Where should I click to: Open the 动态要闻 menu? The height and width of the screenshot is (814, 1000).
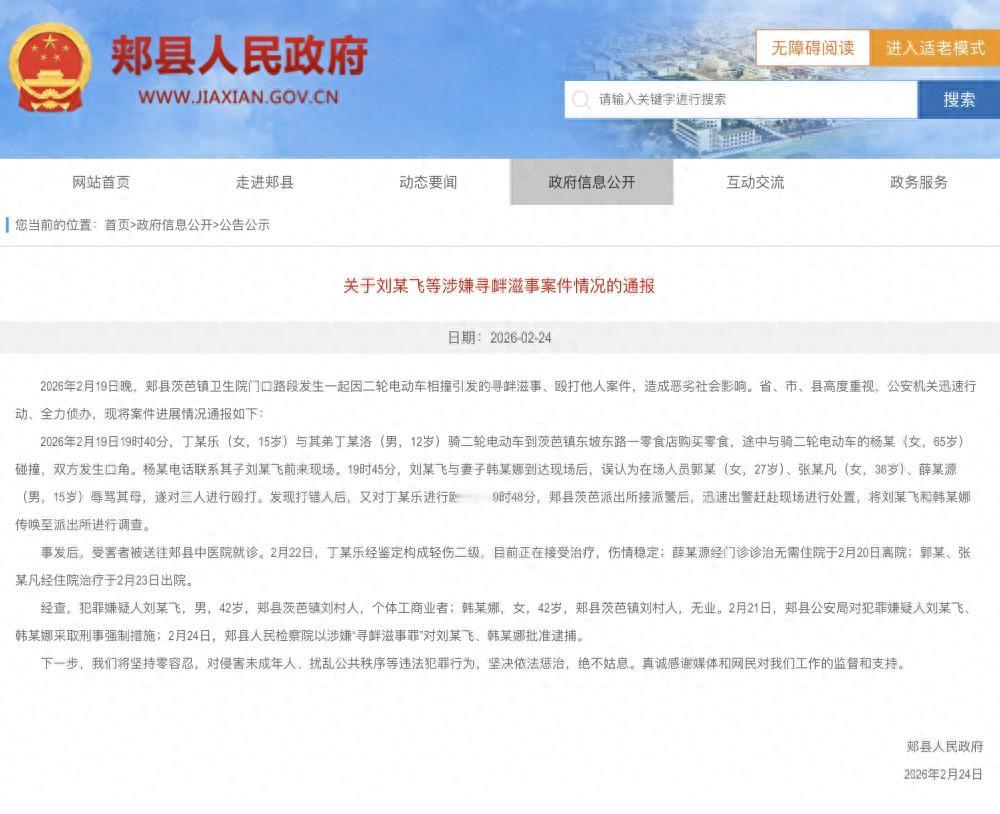(428, 182)
